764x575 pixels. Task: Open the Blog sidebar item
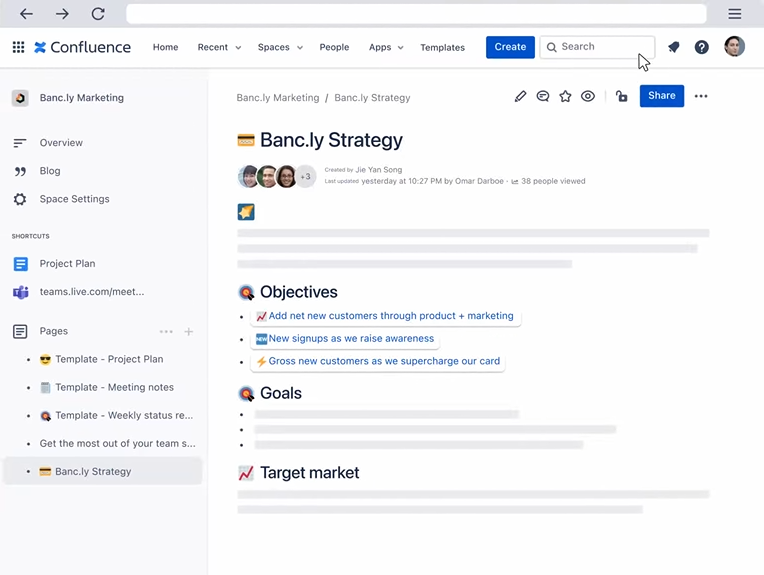(50, 171)
